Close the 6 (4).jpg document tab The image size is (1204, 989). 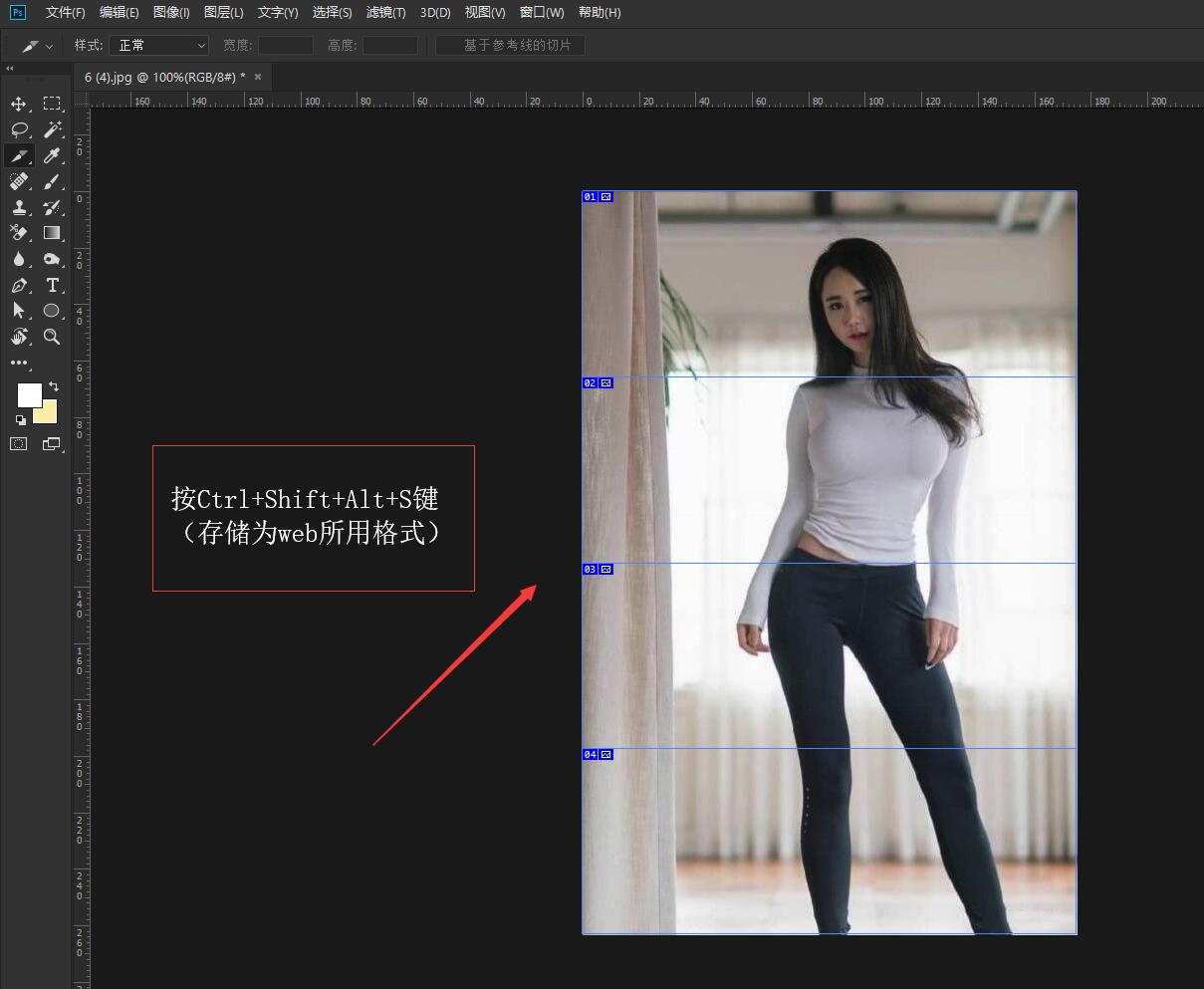click(258, 77)
